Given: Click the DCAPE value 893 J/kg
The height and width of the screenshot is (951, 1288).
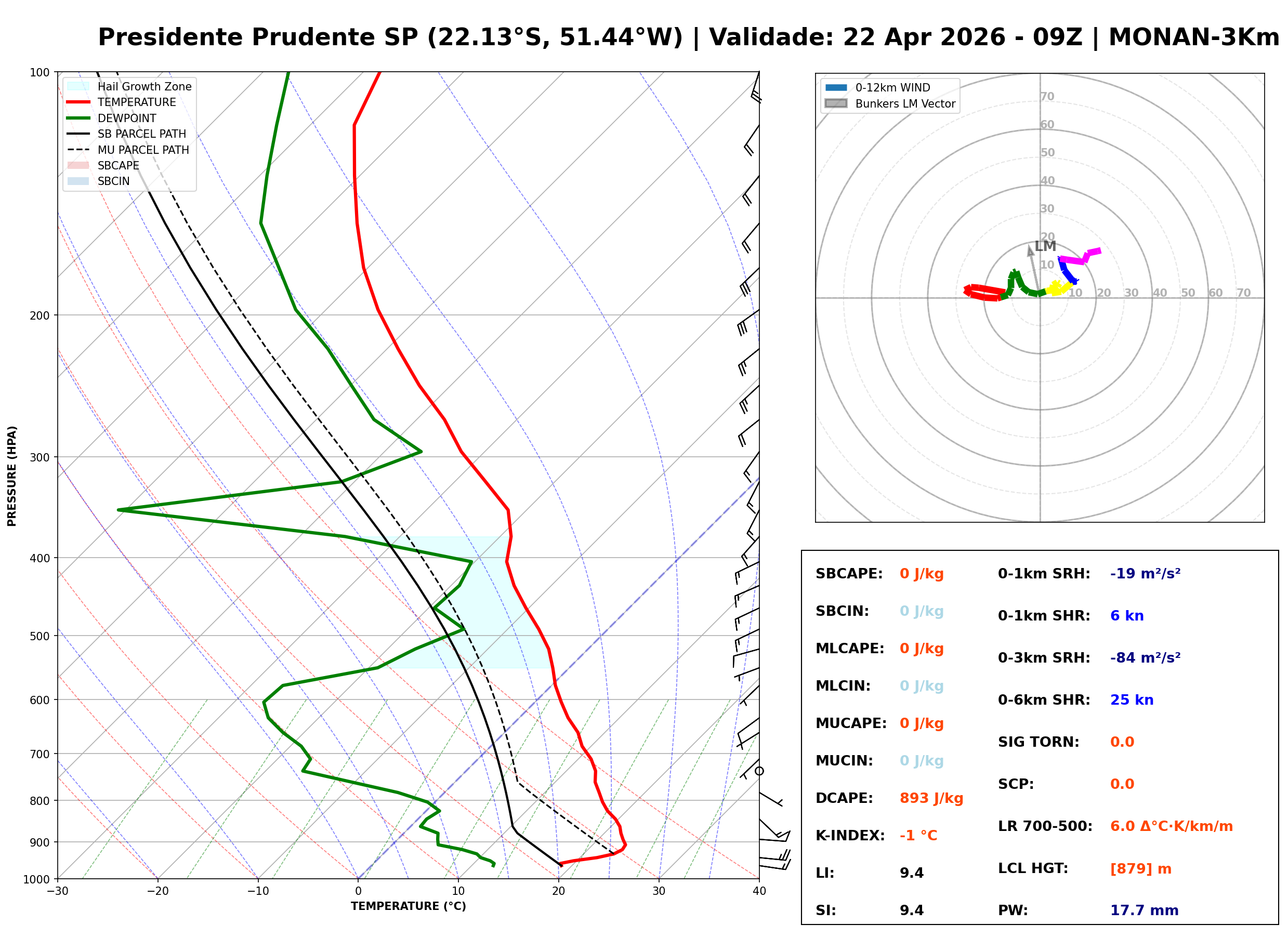Looking at the screenshot, I should click(931, 798).
